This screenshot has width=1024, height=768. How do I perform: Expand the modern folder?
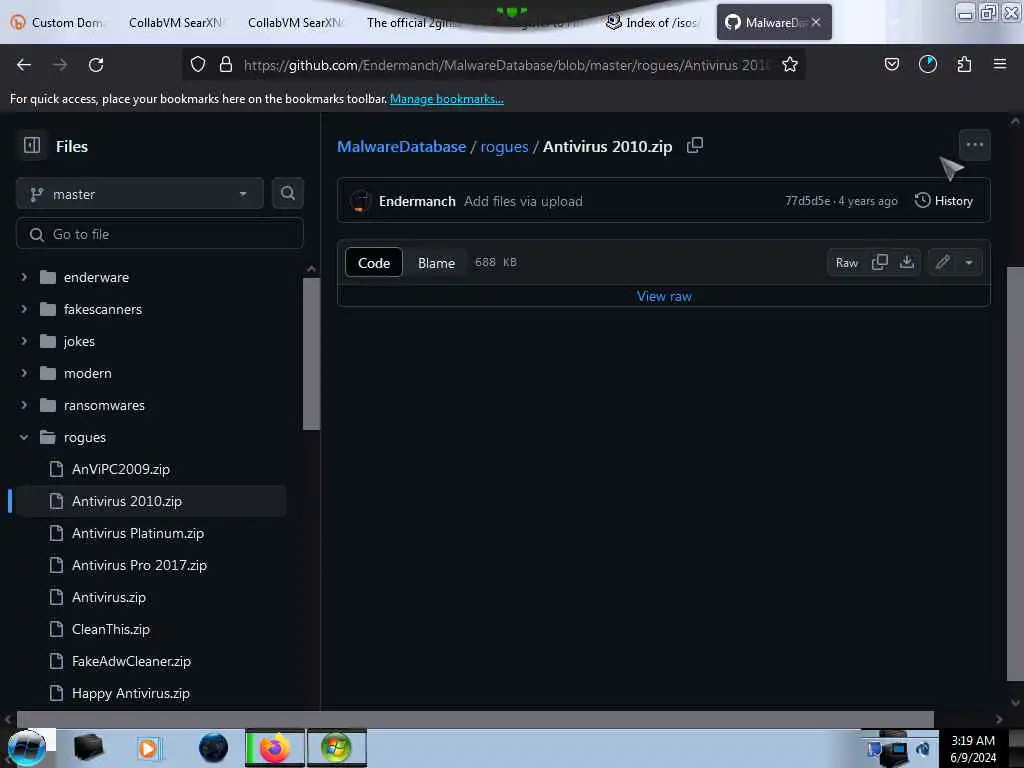24,373
